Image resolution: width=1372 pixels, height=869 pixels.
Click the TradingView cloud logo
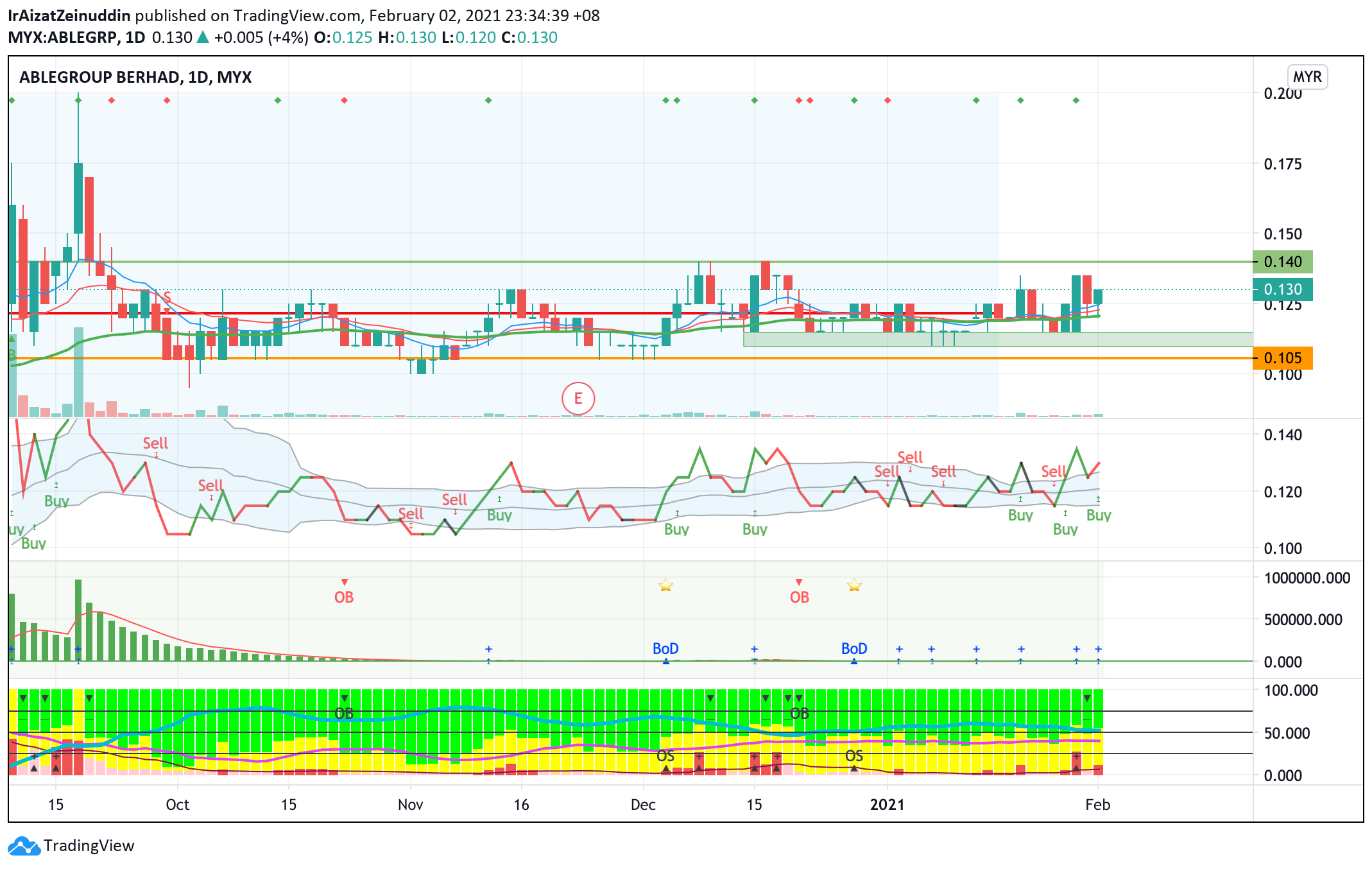(24, 846)
